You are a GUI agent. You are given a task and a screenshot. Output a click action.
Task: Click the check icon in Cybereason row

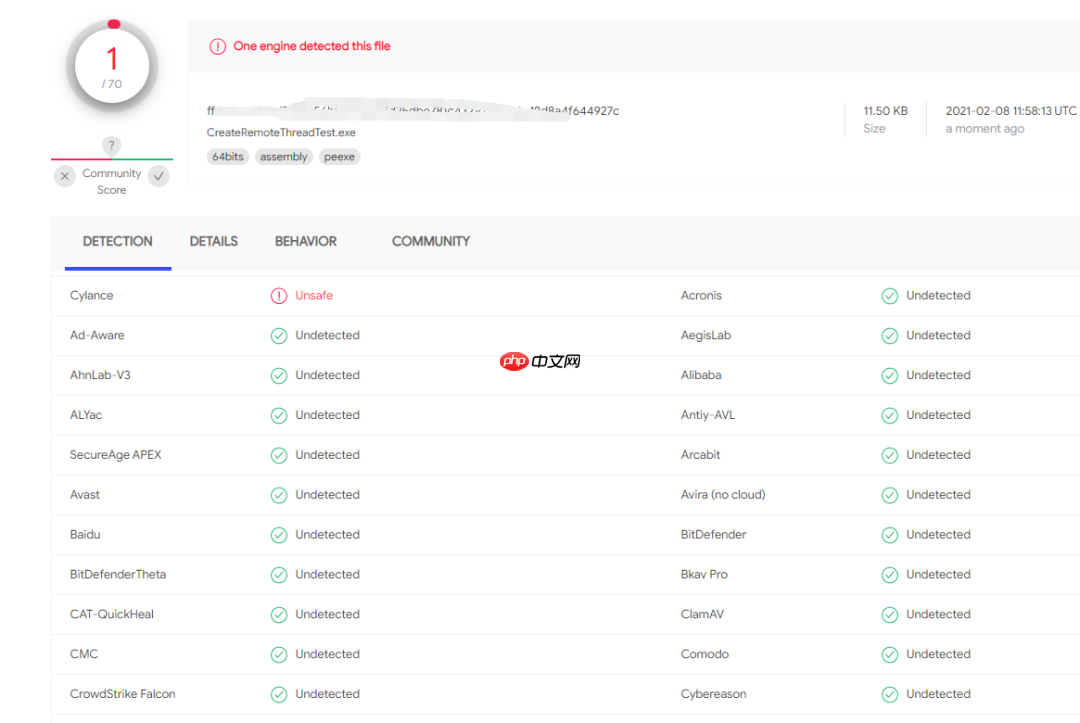pos(890,695)
